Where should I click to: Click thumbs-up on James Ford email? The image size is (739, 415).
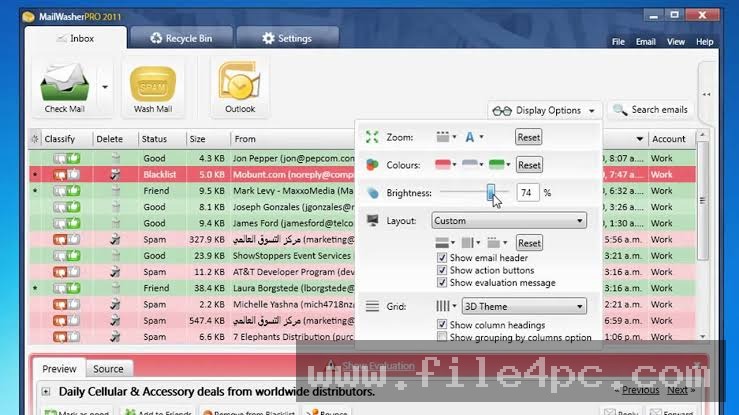coord(74,223)
